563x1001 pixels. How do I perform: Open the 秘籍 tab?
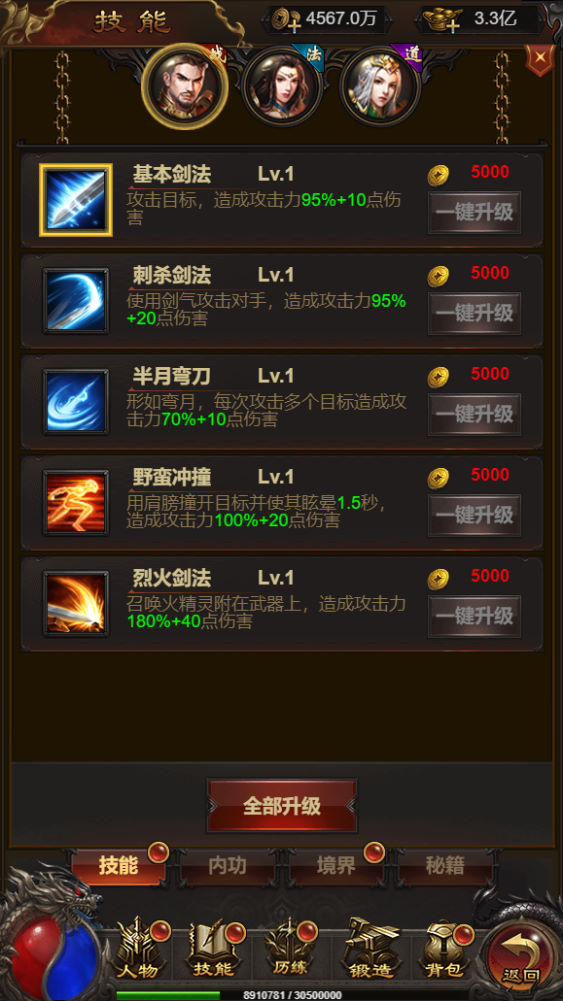click(x=445, y=866)
